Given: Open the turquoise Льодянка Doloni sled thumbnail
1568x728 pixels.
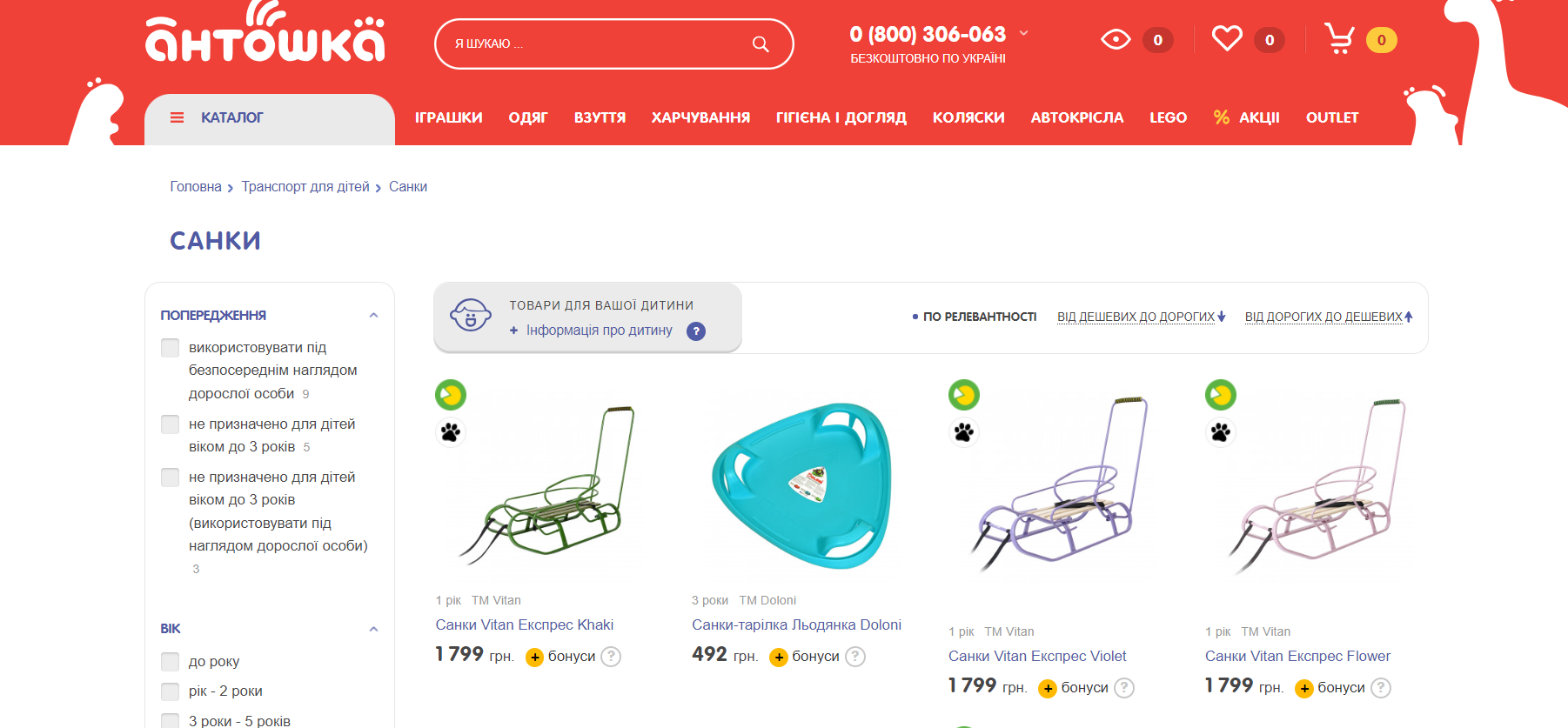Looking at the screenshot, I should click(801, 485).
